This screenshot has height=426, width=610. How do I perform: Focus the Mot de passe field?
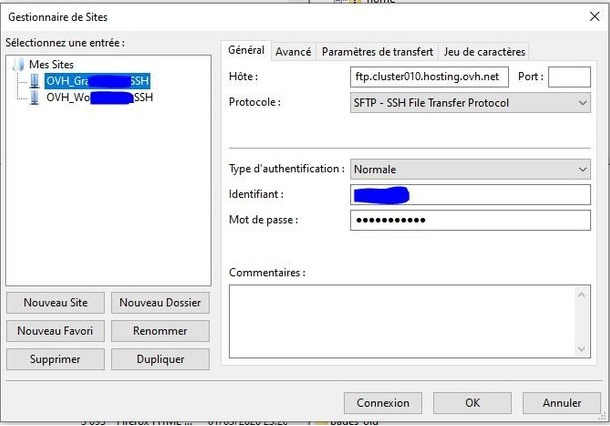(470, 219)
